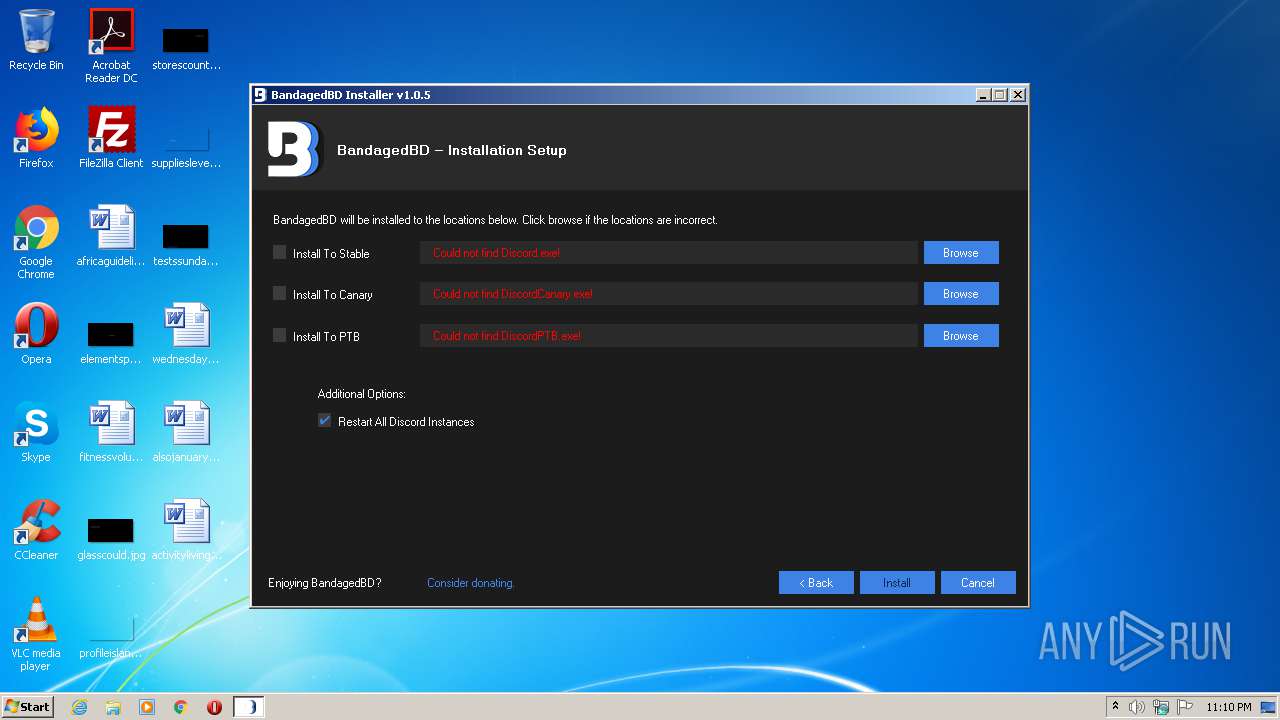Open Action Center flag tray icon
Viewport: 1280px width, 720px height.
click(1185, 707)
